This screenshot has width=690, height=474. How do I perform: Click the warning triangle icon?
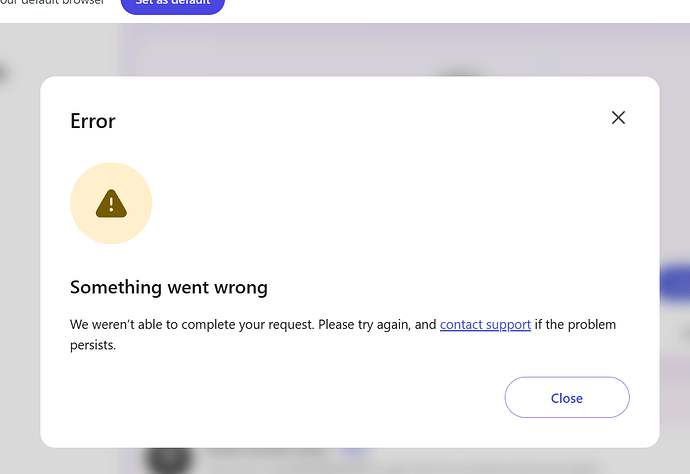[x=111, y=203]
